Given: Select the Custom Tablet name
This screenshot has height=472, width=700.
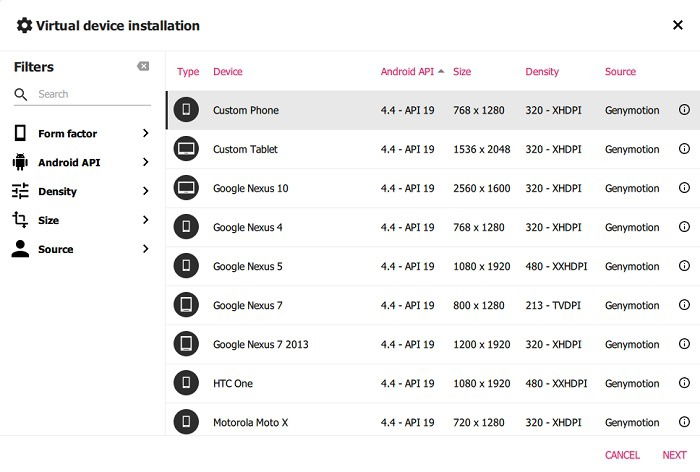Looking at the screenshot, I should (x=245, y=149).
